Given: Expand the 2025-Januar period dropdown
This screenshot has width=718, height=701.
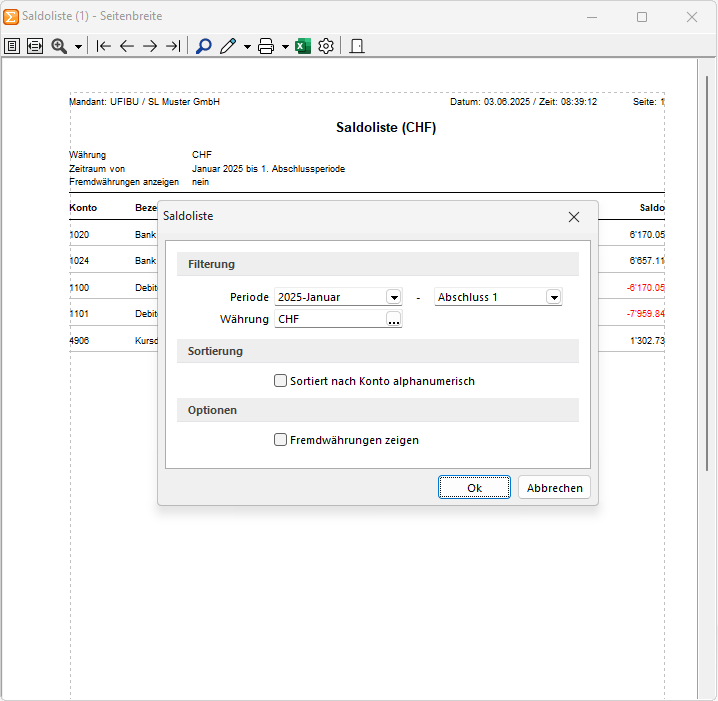Looking at the screenshot, I should click(394, 298).
